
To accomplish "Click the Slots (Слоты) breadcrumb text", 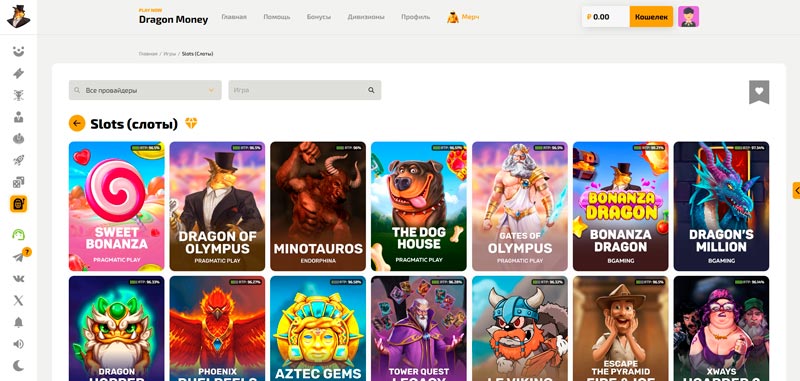I will (197, 54).
